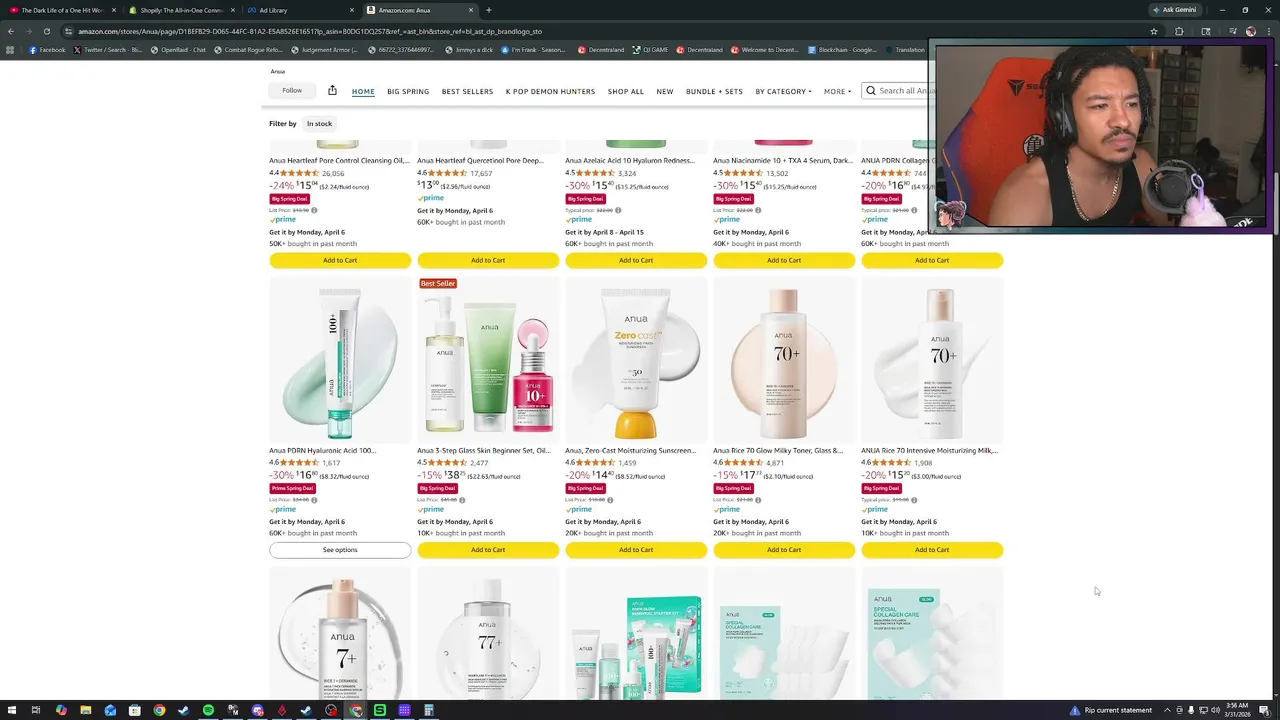Open File Explorer from the taskbar

(x=85, y=710)
